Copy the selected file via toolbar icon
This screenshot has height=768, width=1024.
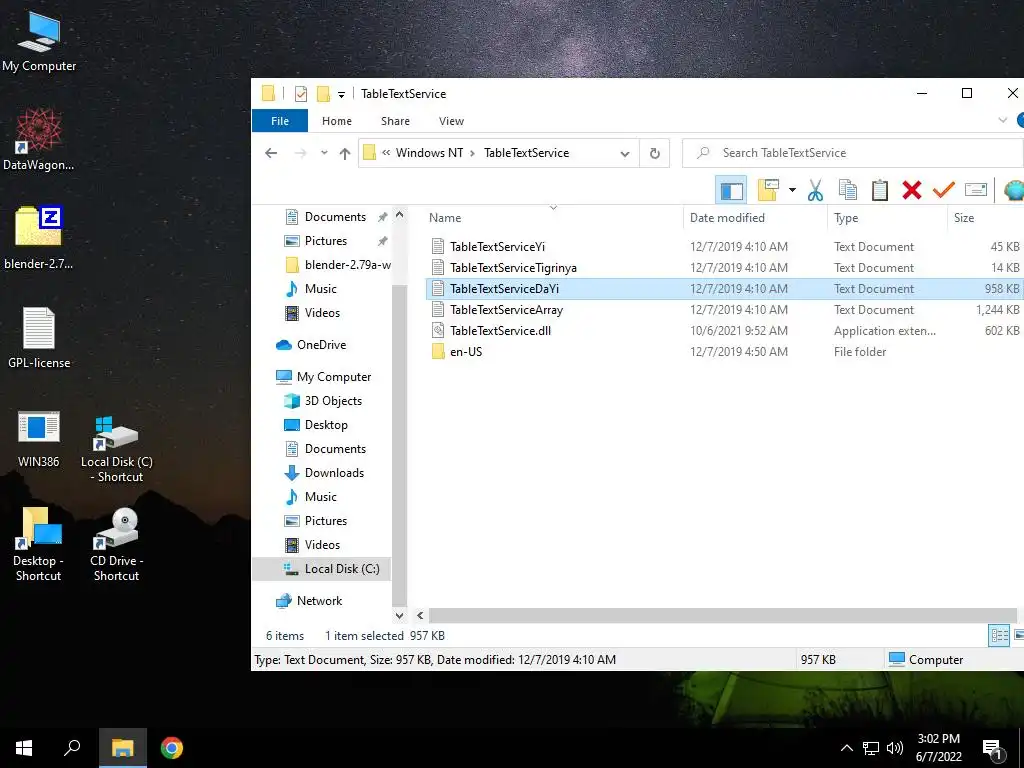pos(848,190)
